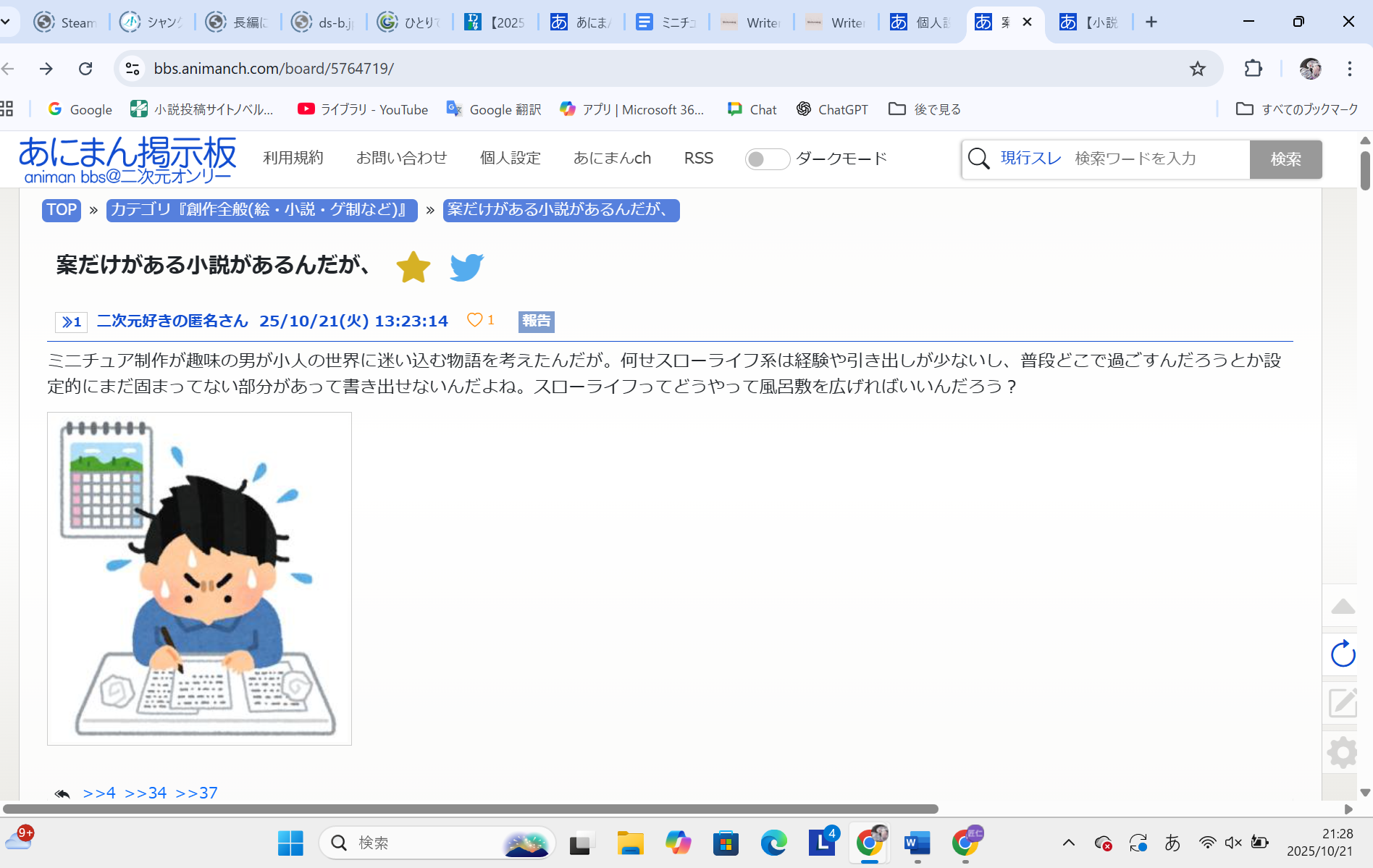Open the gear settings icon in the sidebar
1373x868 pixels.
click(x=1343, y=752)
